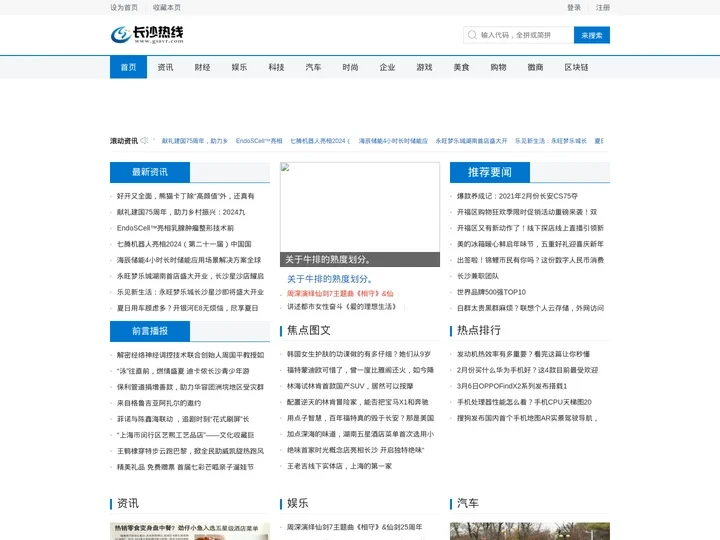Screen dimensions: 720x540
Task: Open article 3月6日OPPOFindX2系列发布搭载1
Action: 512,386
